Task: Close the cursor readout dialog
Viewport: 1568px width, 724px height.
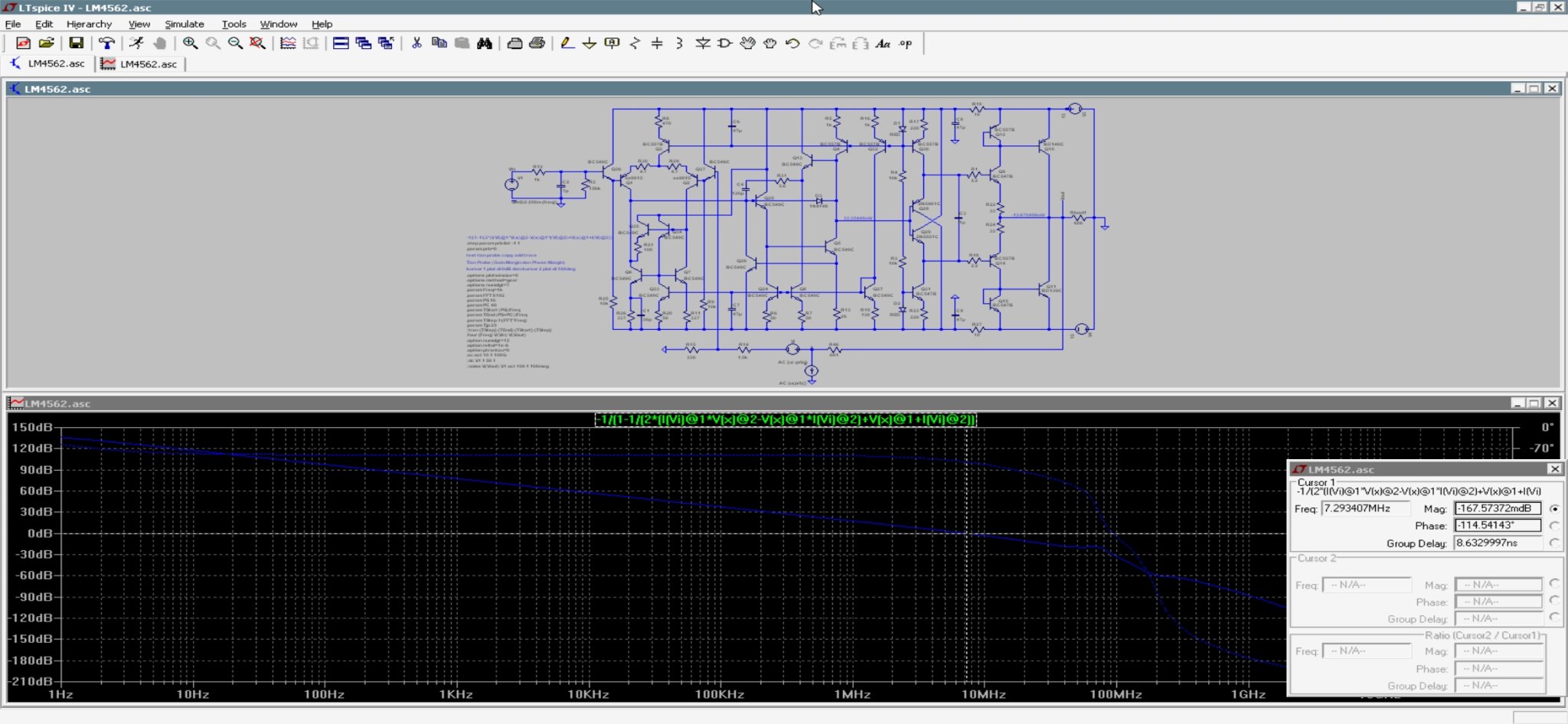Action: (x=1554, y=469)
